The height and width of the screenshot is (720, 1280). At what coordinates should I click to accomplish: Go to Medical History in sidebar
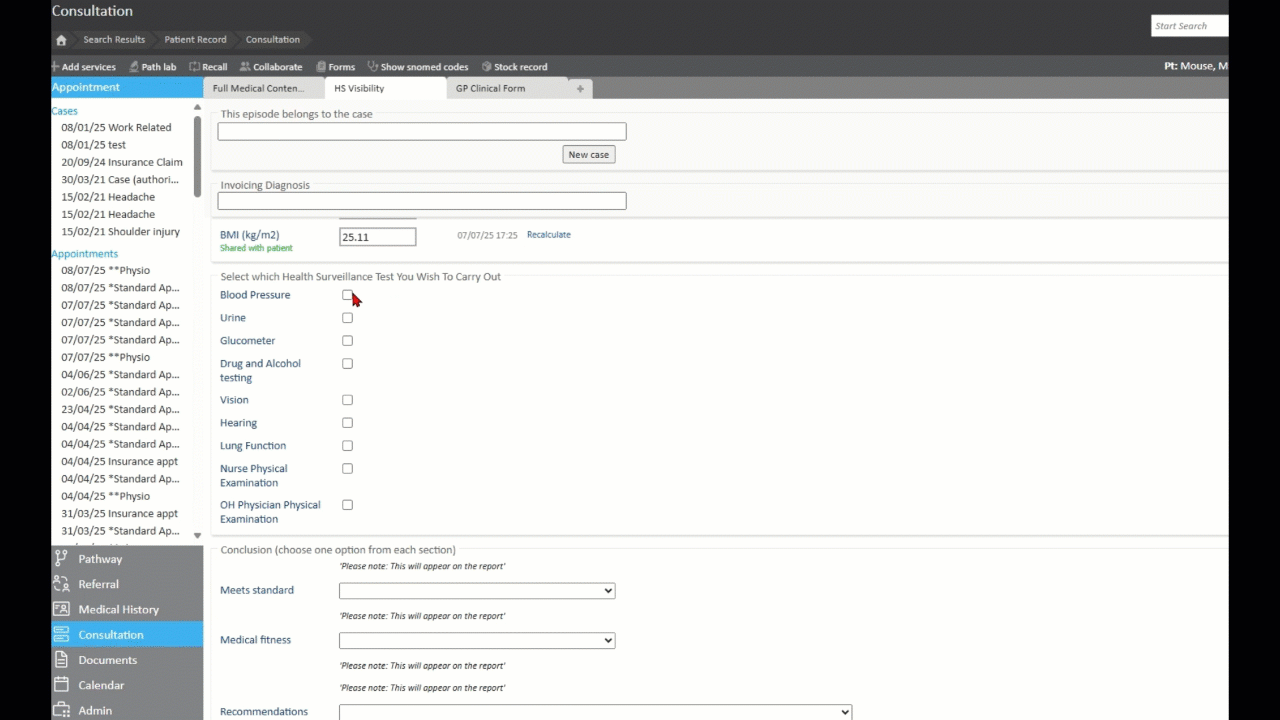[x=118, y=609]
